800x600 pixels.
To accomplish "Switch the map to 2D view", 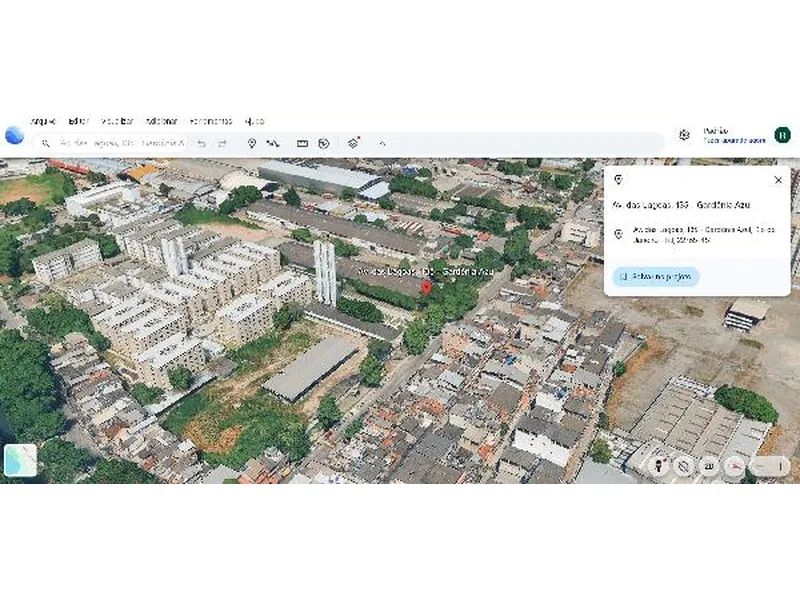I will pos(710,464).
